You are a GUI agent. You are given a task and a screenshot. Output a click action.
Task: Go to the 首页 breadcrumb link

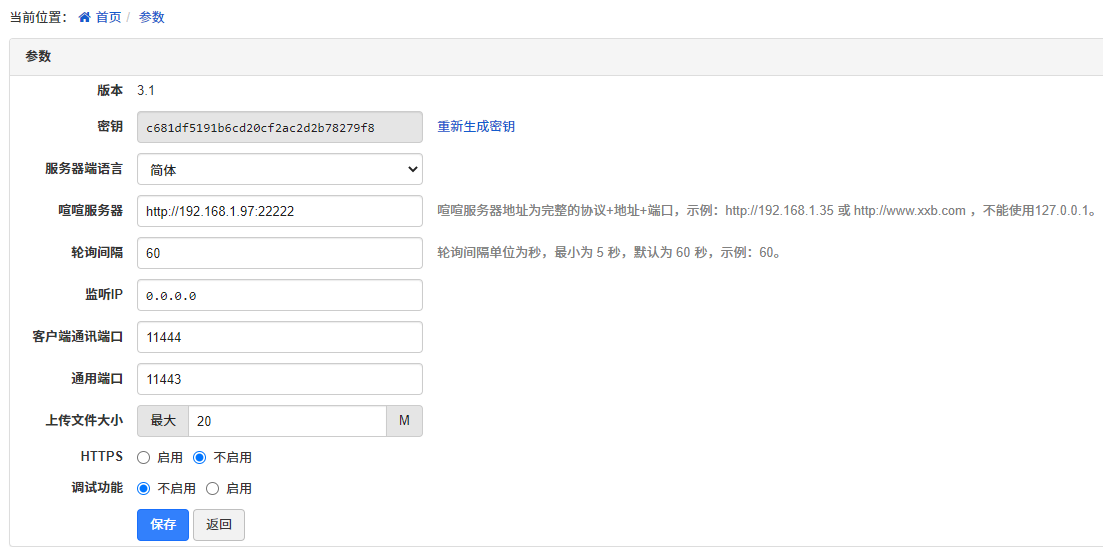[108, 17]
